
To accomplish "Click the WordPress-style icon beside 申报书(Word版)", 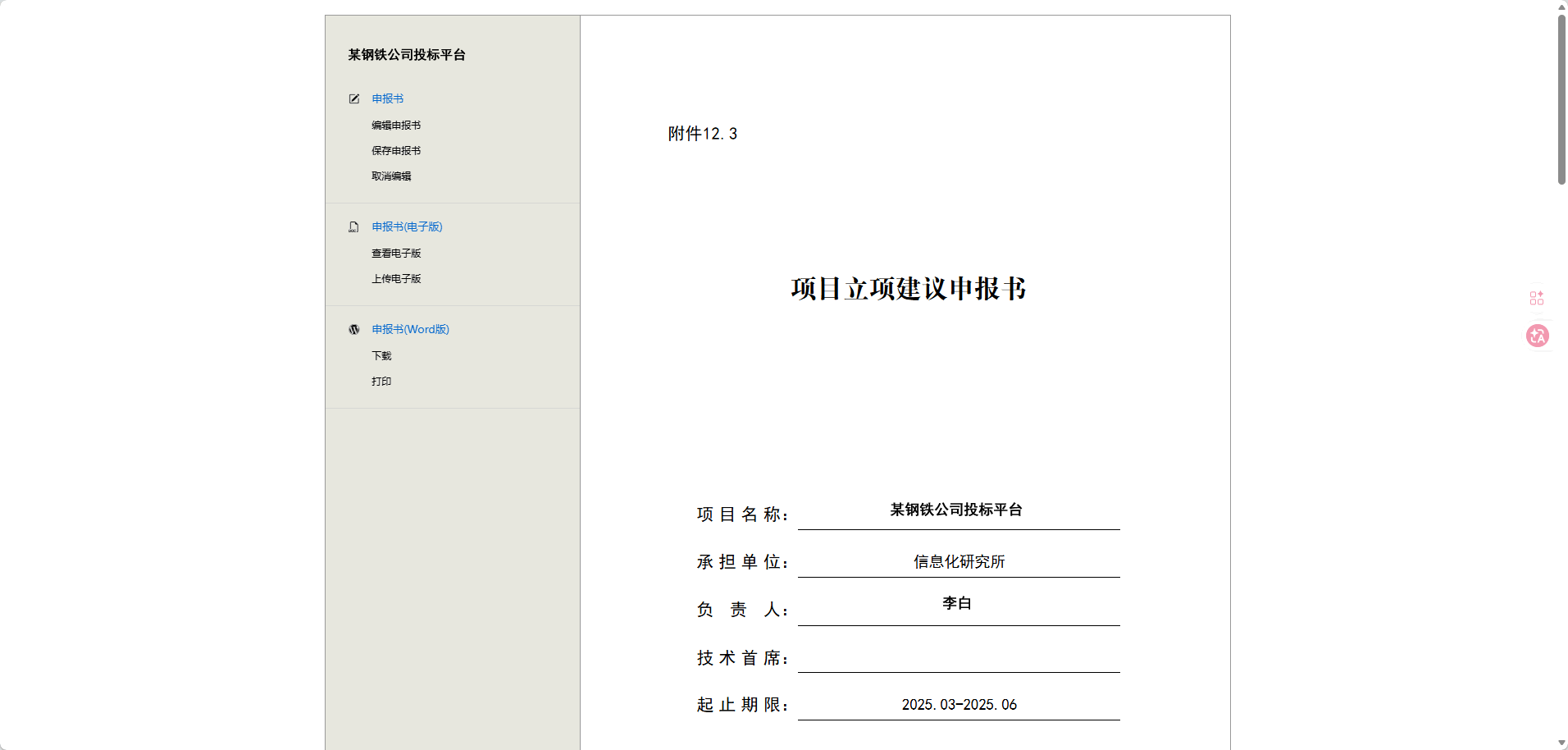I will click(354, 329).
